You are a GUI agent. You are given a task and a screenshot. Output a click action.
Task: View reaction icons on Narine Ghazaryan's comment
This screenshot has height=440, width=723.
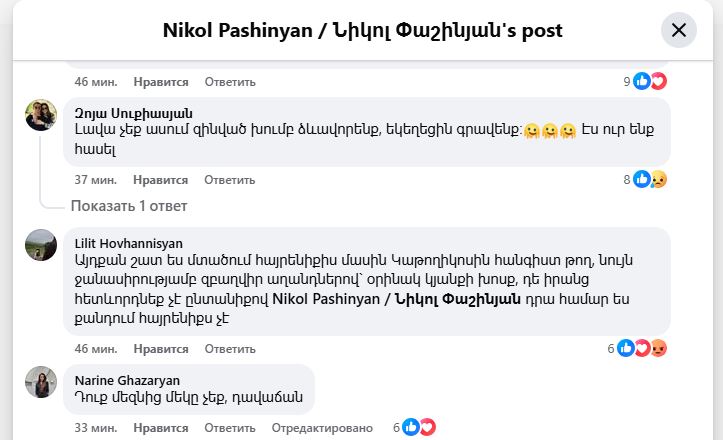click(x=418, y=428)
